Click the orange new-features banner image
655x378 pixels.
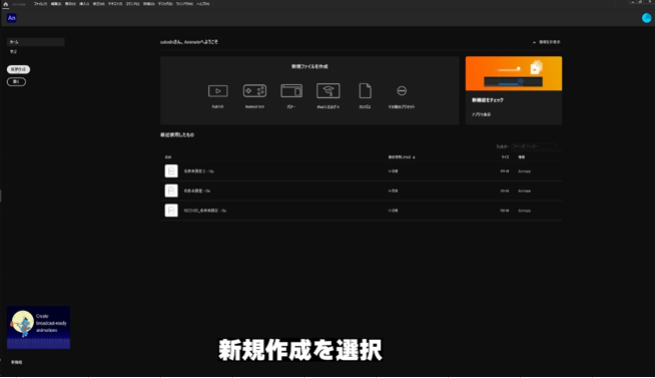(x=513, y=74)
